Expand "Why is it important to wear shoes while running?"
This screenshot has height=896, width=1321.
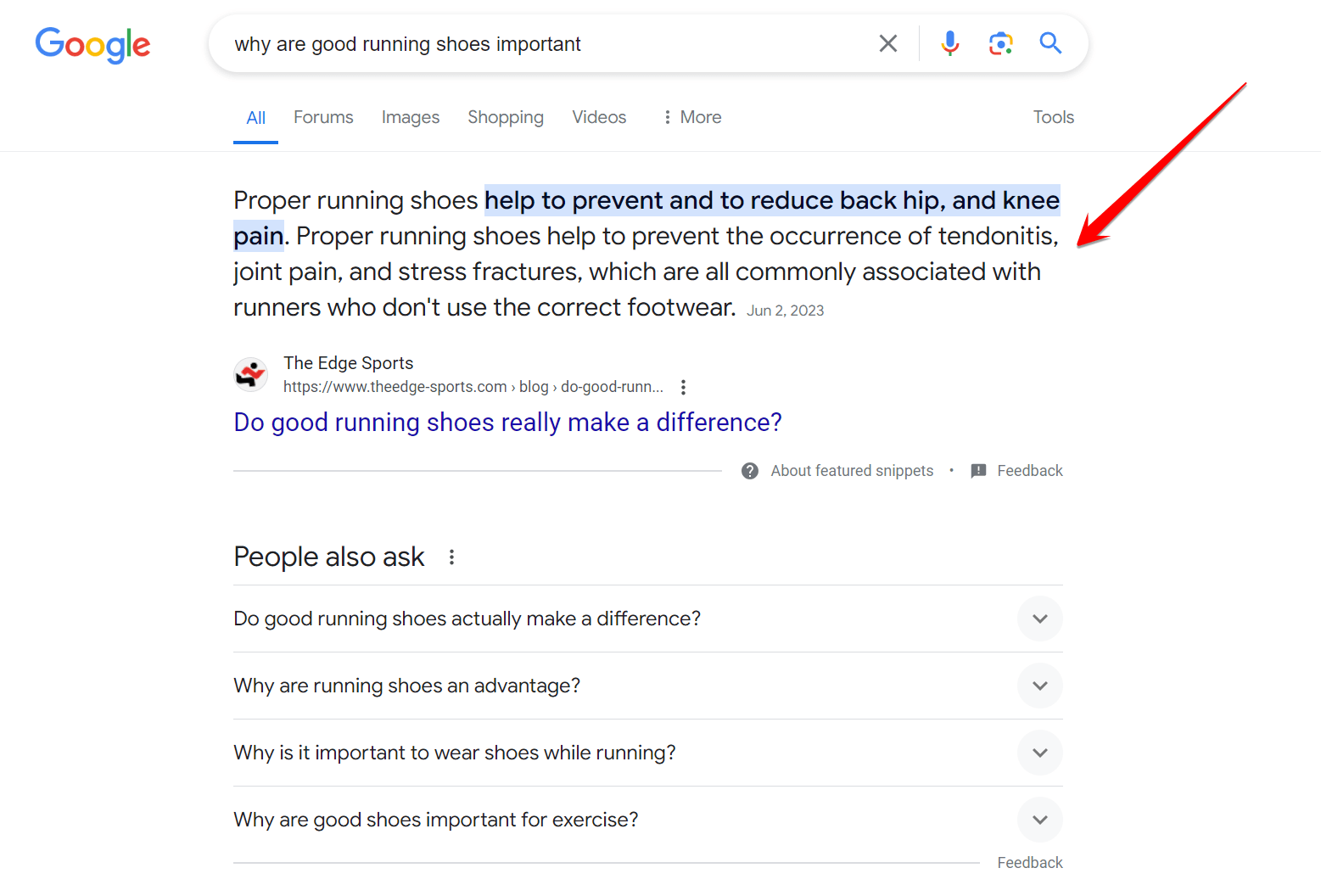click(x=1039, y=753)
